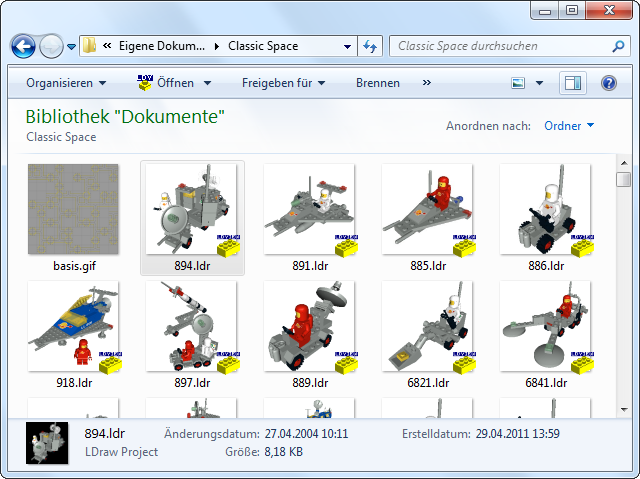Image resolution: width=640 pixels, height=479 pixels.
Task: Show more toolbar commands via » overflow
Action: [x=427, y=83]
